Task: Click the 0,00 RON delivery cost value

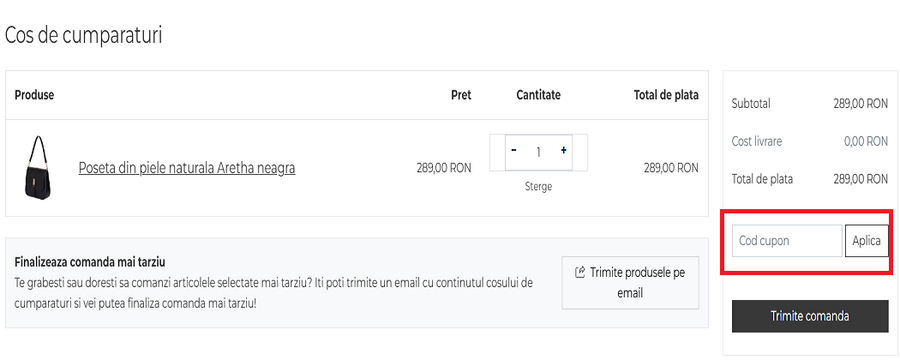Action: (x=866, y=141)
